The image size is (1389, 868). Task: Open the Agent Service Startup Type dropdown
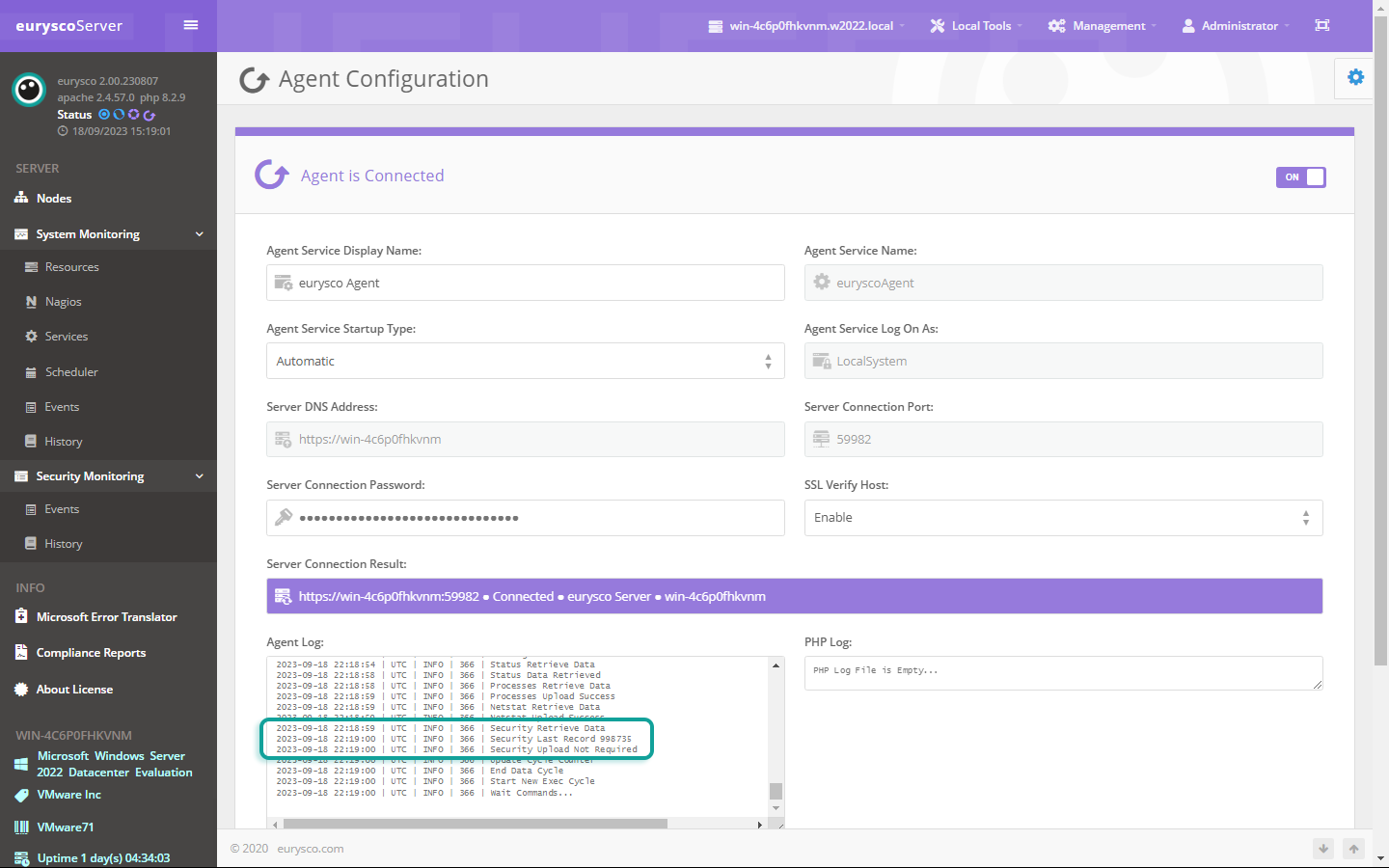525,361
